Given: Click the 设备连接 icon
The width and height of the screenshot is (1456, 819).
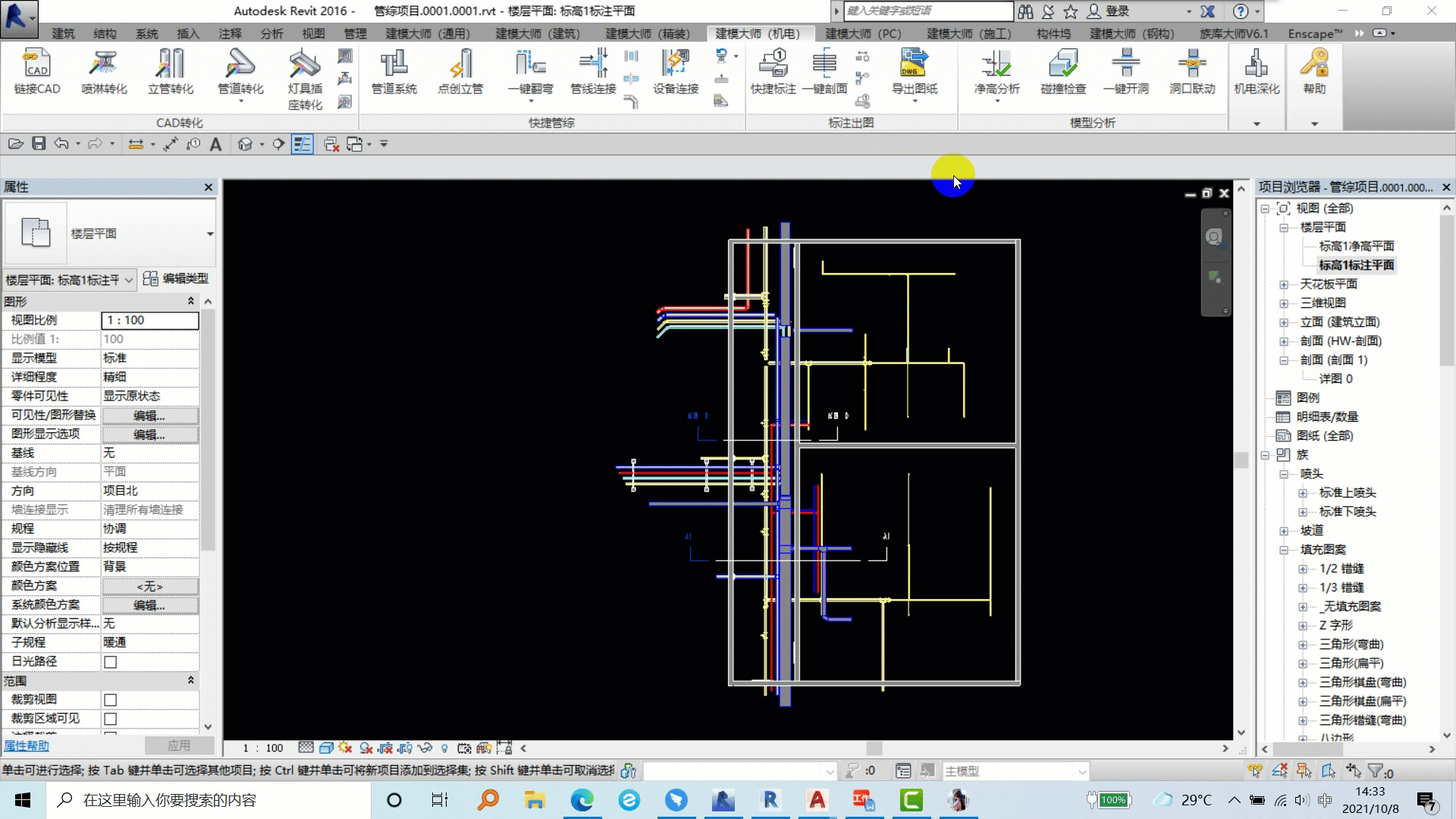Looking at the screenshot, I should coord(675,64).
